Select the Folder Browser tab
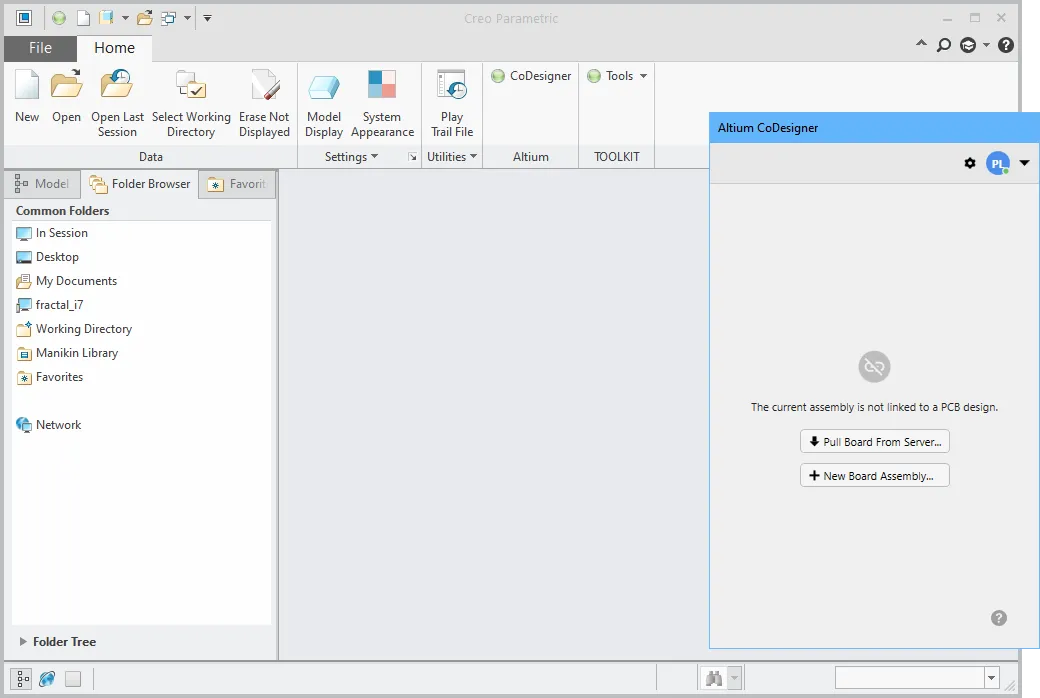The image size is (1040, 698). 140,184
